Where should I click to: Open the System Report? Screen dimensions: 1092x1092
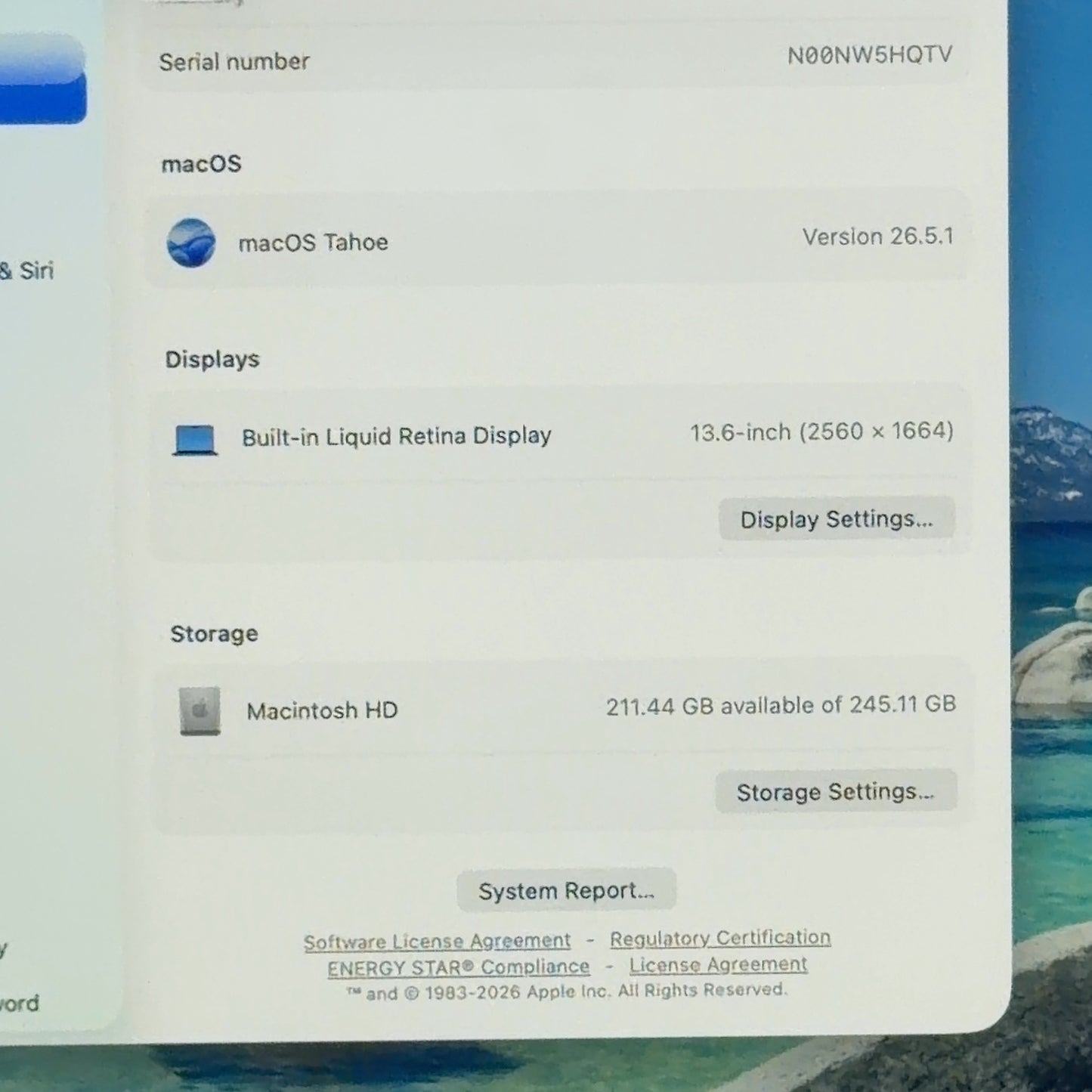(x=566, y=890)
